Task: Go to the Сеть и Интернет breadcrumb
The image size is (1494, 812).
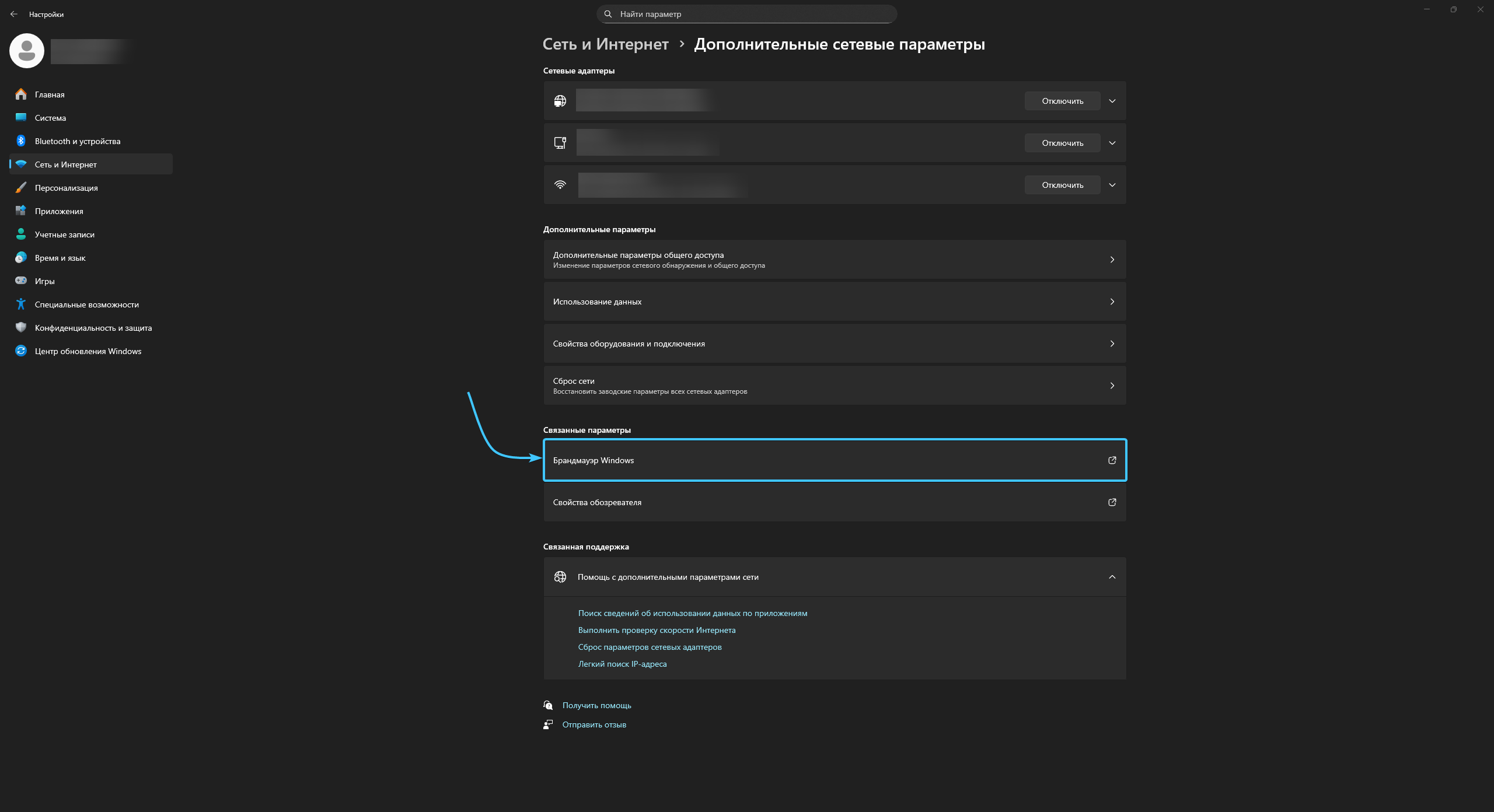Action: (x=605, y=44)
